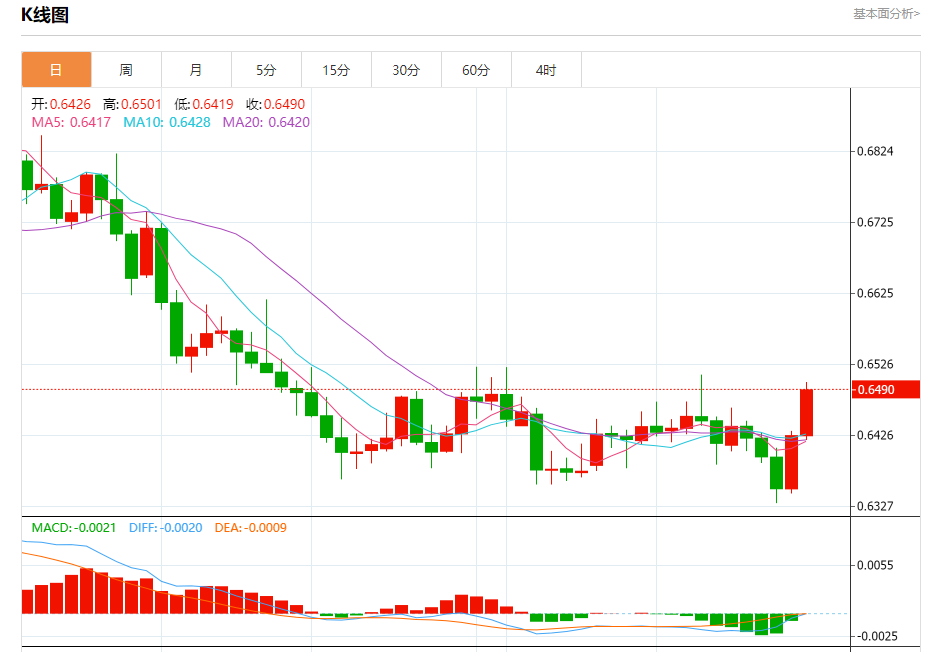Click the 0.6625 price axis label
This screenshot has width=931, height=652.
click(x=875, y=293)
